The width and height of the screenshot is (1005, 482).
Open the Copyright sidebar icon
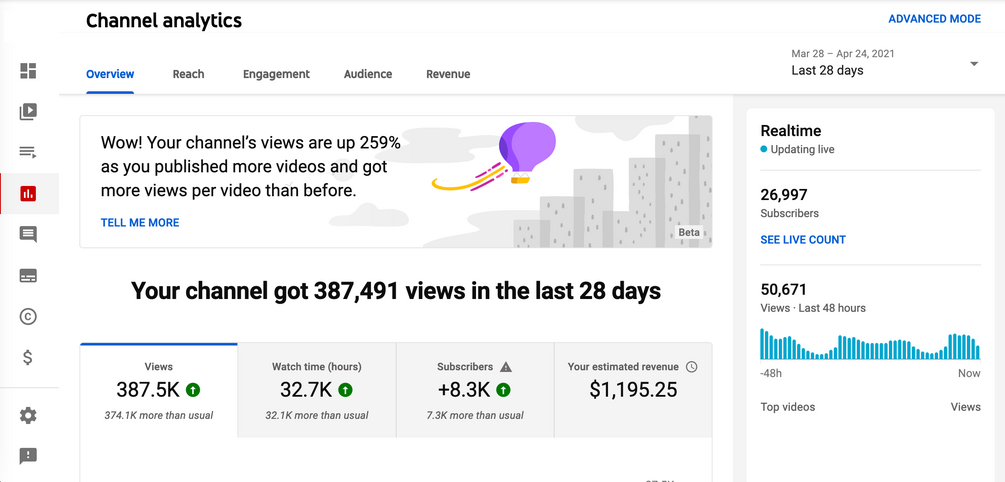28,316
